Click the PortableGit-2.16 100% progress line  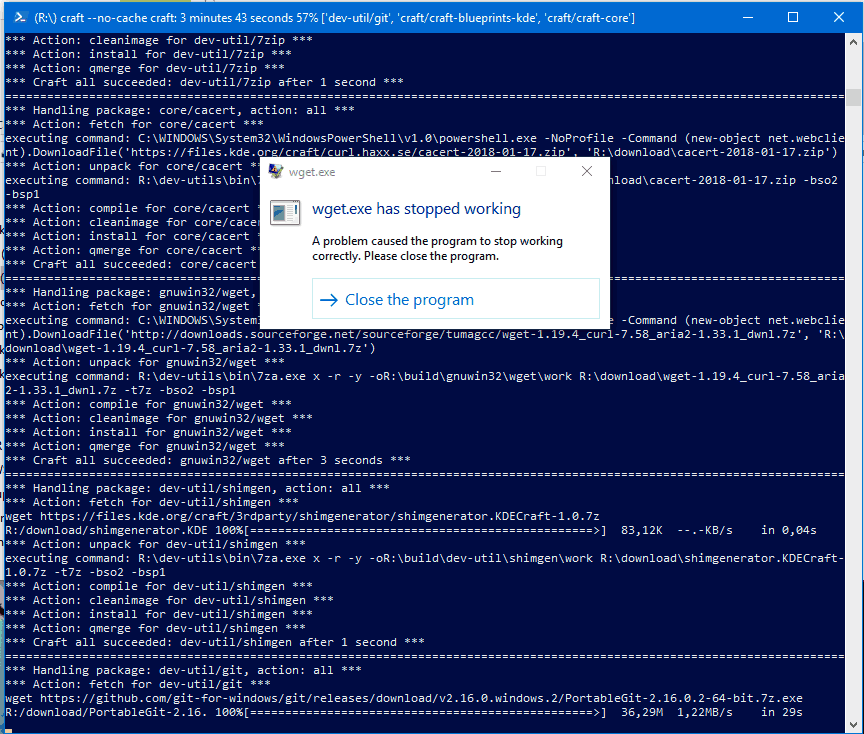404,712
